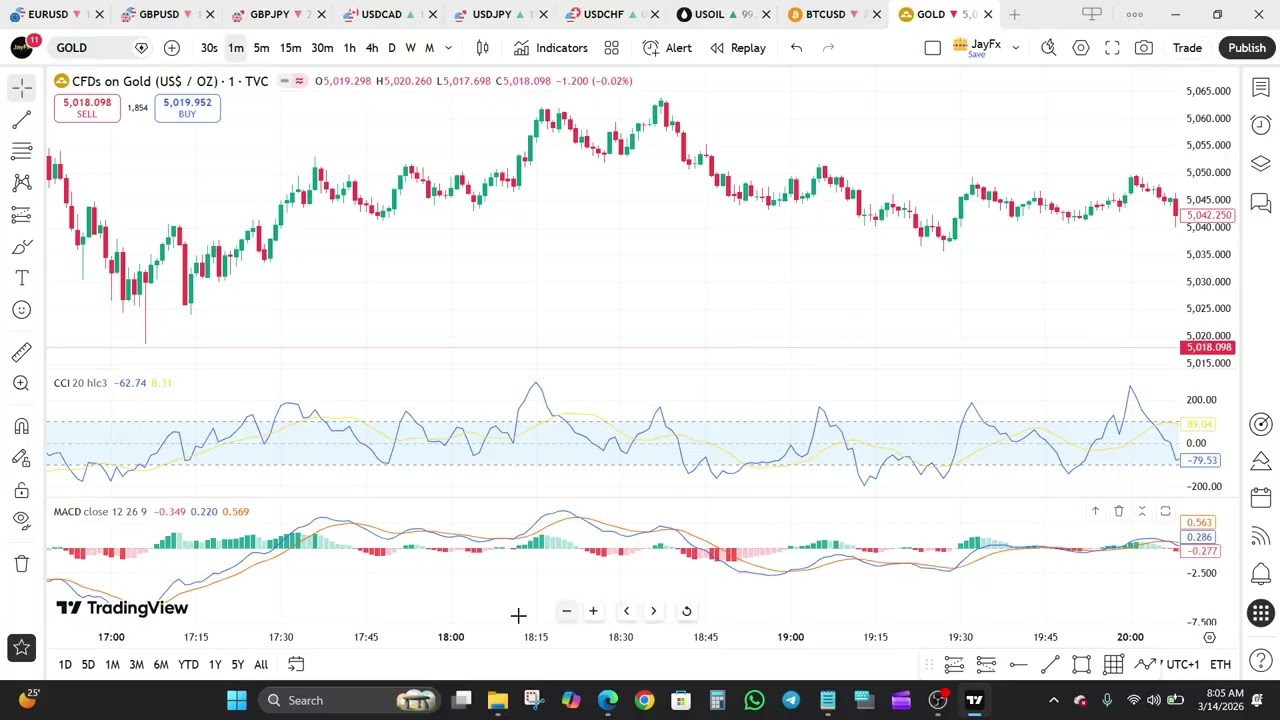Screen dimensions: 1280x720
Task: Select the brush drawing tool
Action: pyautogui.click(x=22, y=246)
